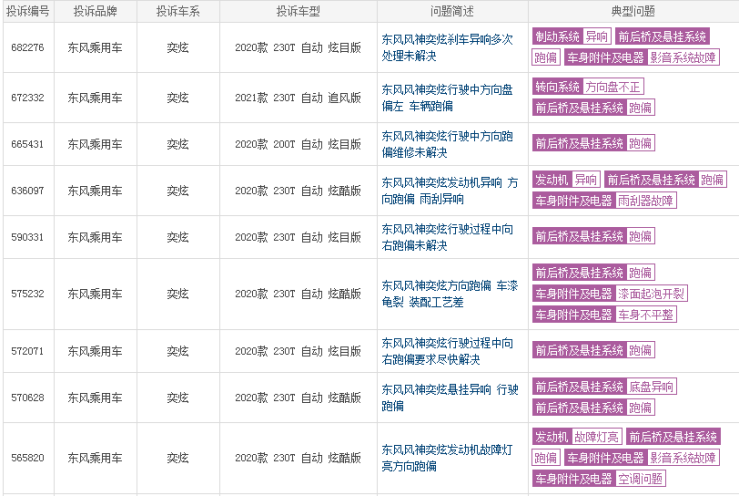The height and width of the screenshot is (496, 739).
Task: Click the 投诉编号 column header
Action: (x=27, y=11)
